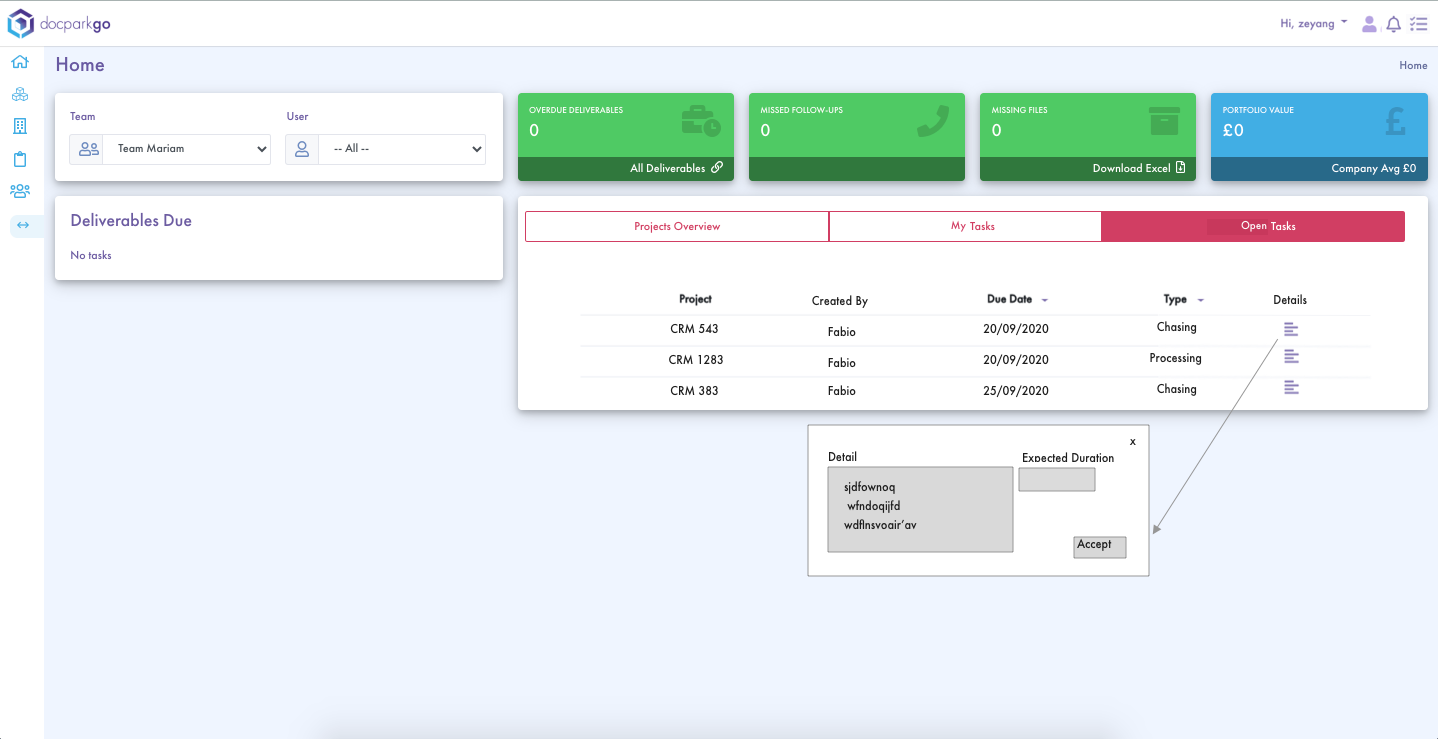Click the home icon in sidebar
This screenshot has width=1438, height=746.
pyautogui.click(x=20, y=63)
